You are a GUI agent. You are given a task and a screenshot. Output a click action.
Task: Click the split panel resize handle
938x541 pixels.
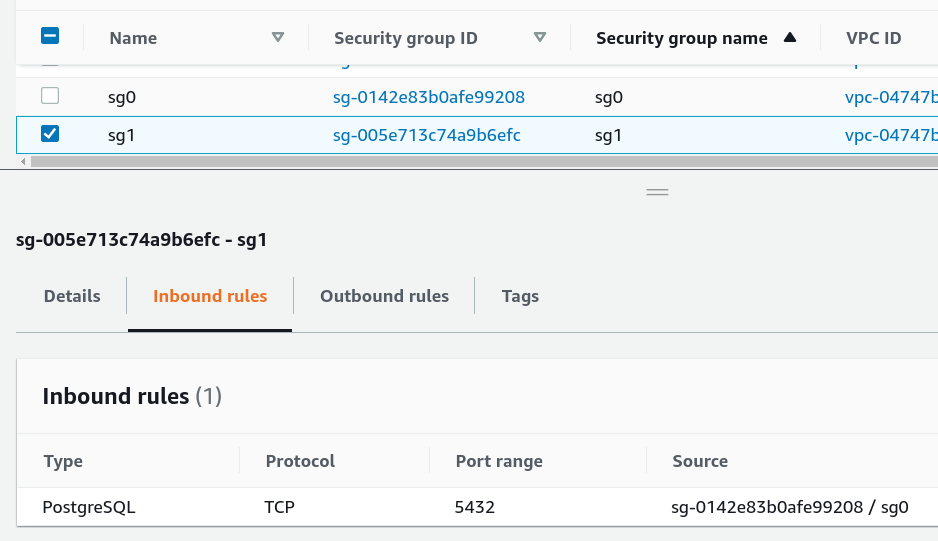[657, 191]
